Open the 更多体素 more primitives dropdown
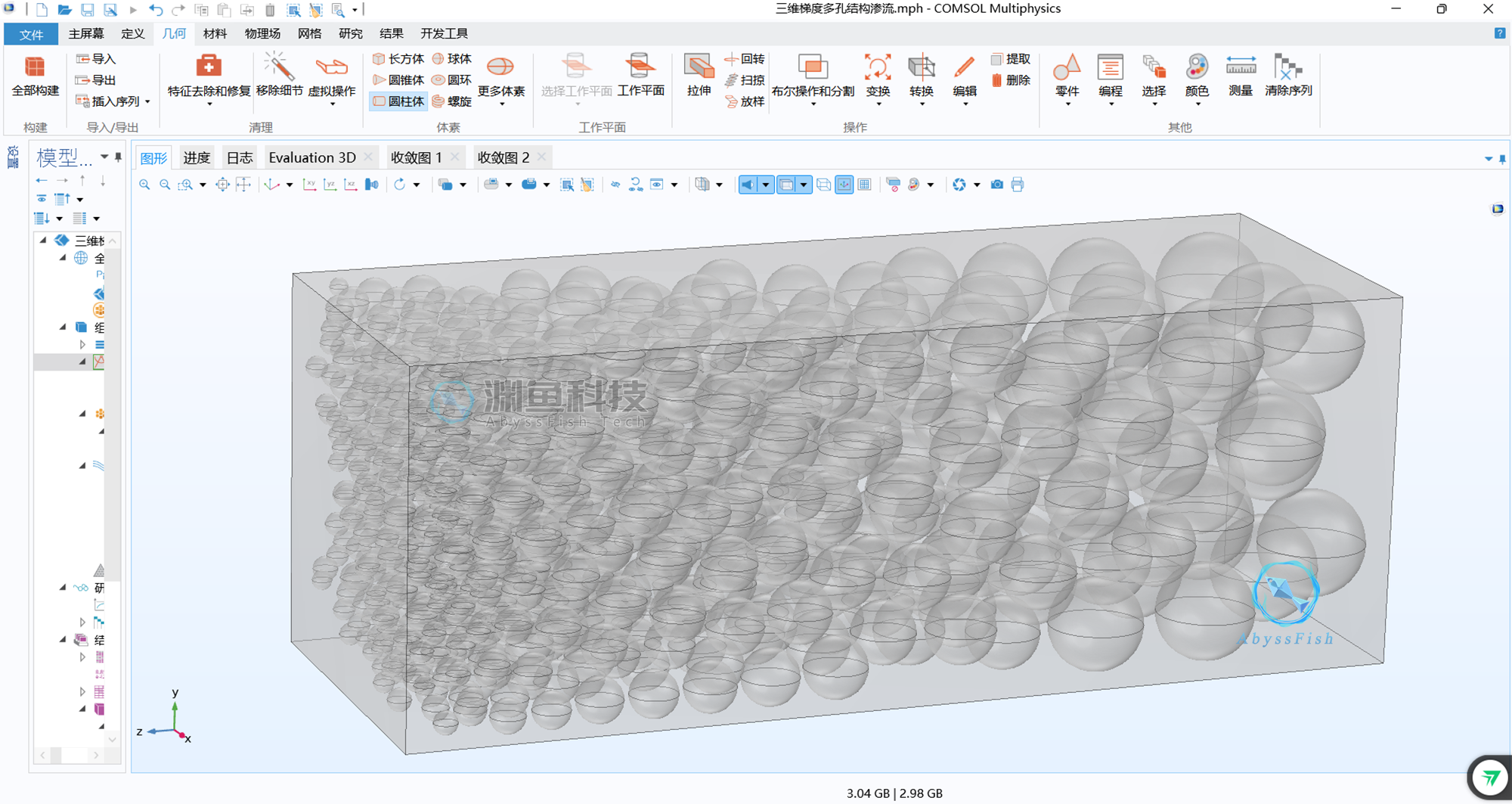This screenshot has width=1512, height=804. coord(501,79)
